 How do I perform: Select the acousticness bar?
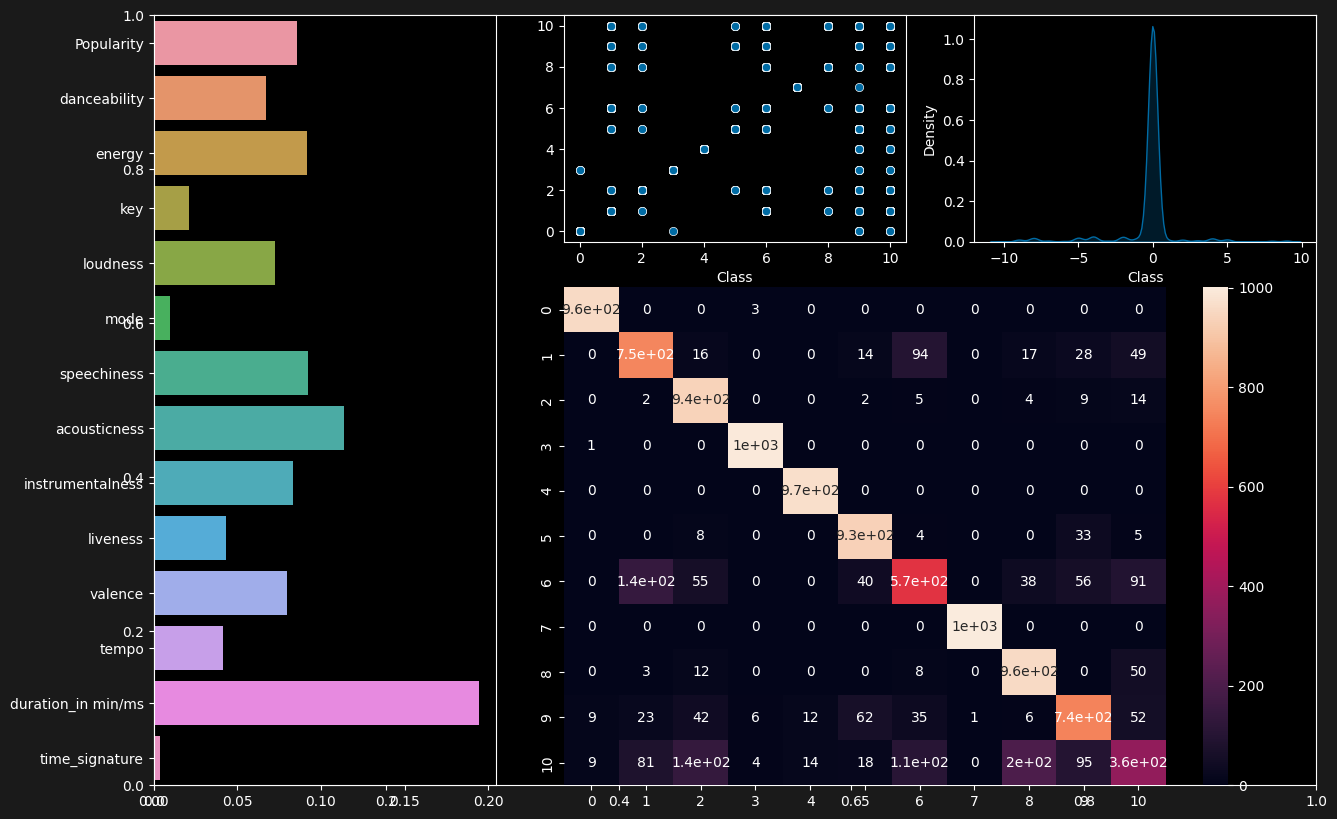(249, 428)
